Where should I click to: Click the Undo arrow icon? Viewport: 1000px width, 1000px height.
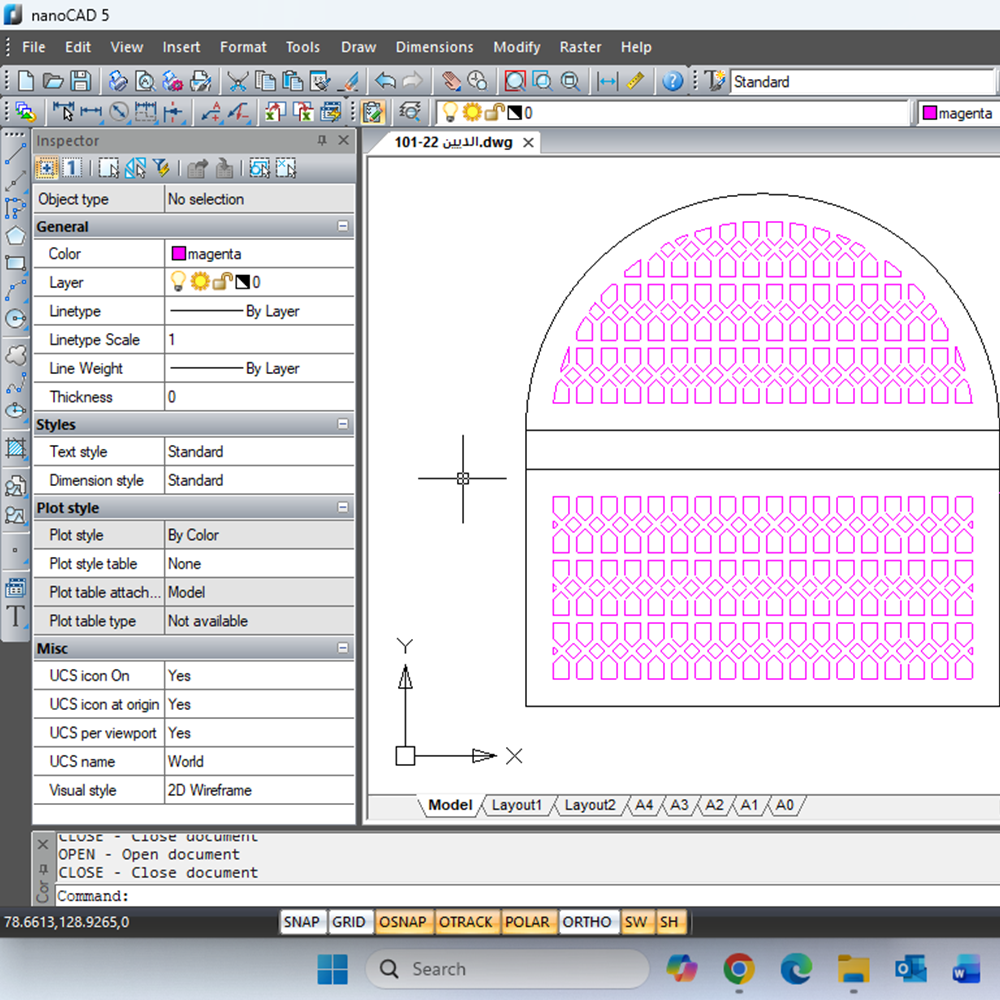[385, 81]
